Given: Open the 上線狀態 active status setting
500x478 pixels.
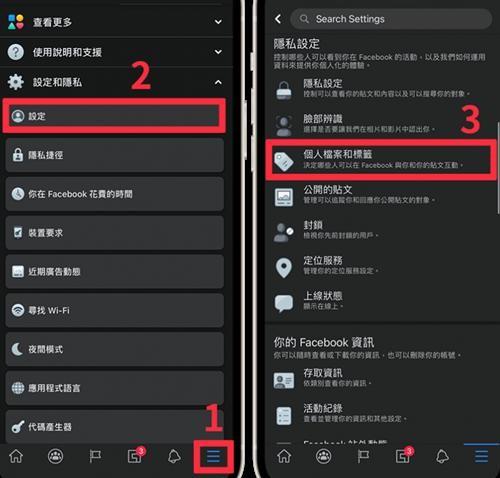Looking at the screenshot, I should click(x=381, y=301).
